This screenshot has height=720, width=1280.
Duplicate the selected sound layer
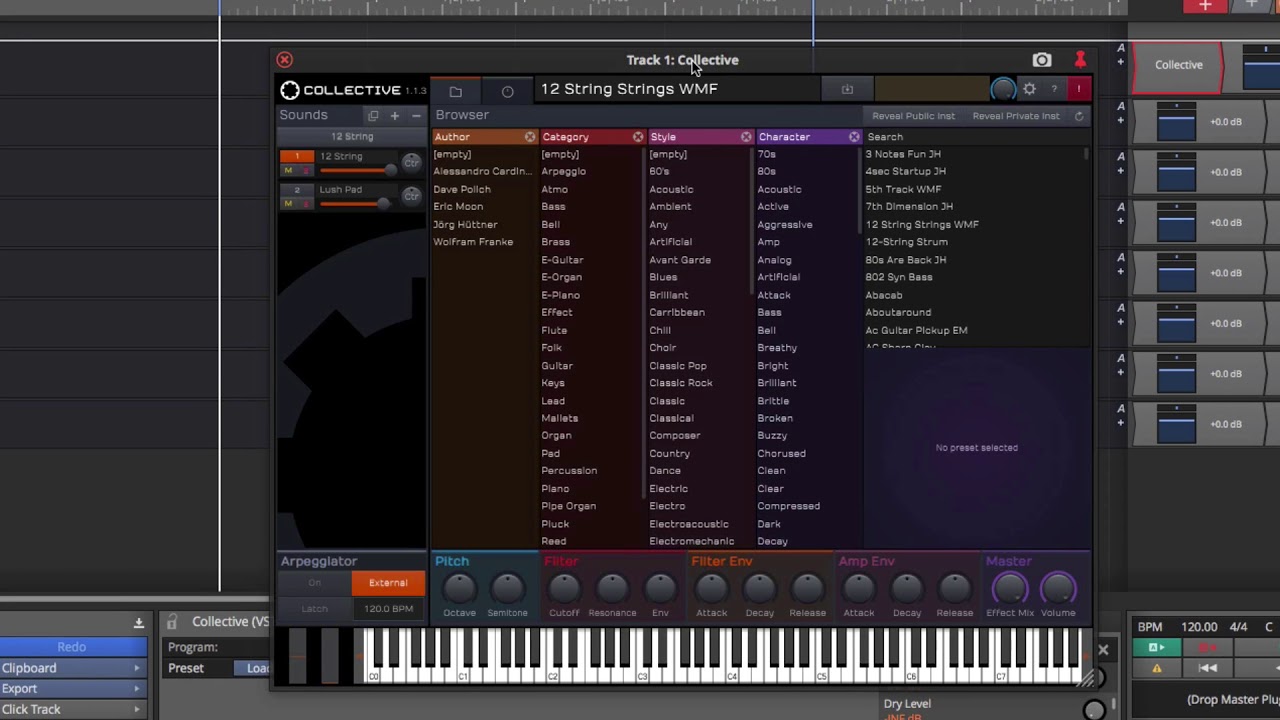[373, 116]
